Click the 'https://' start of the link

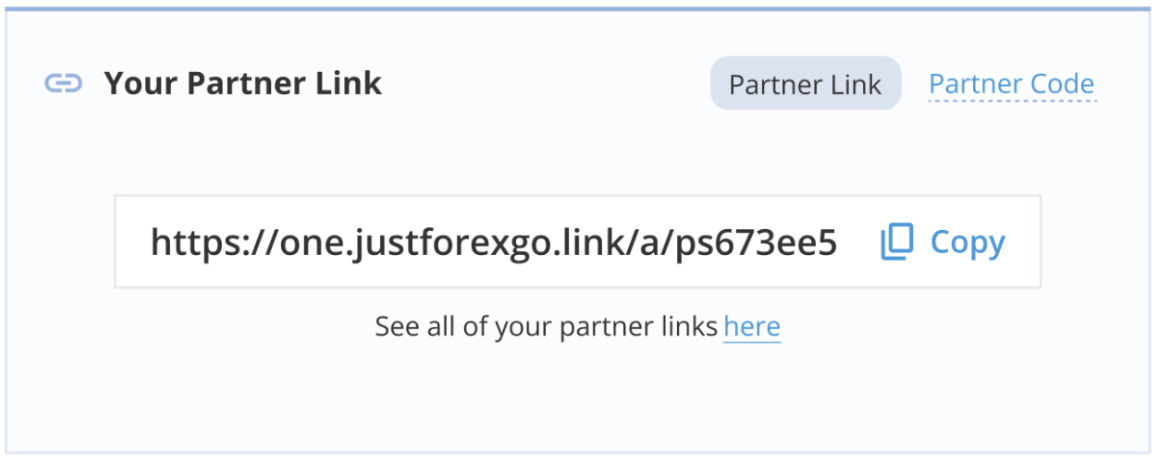pyautogui.click(x=214, y=242)
